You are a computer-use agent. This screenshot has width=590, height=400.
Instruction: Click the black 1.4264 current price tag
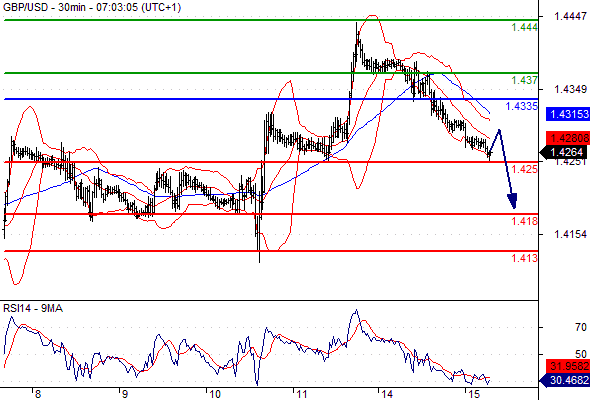click(x=564, y=152)
